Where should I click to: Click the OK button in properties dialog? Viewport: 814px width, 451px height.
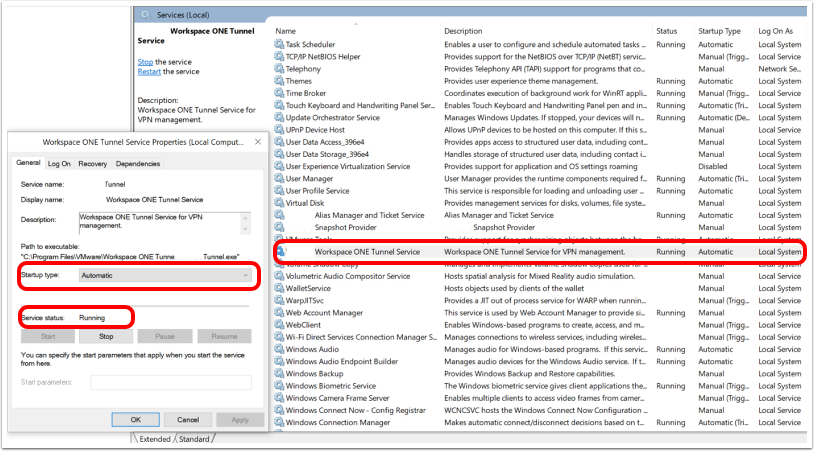135,419
